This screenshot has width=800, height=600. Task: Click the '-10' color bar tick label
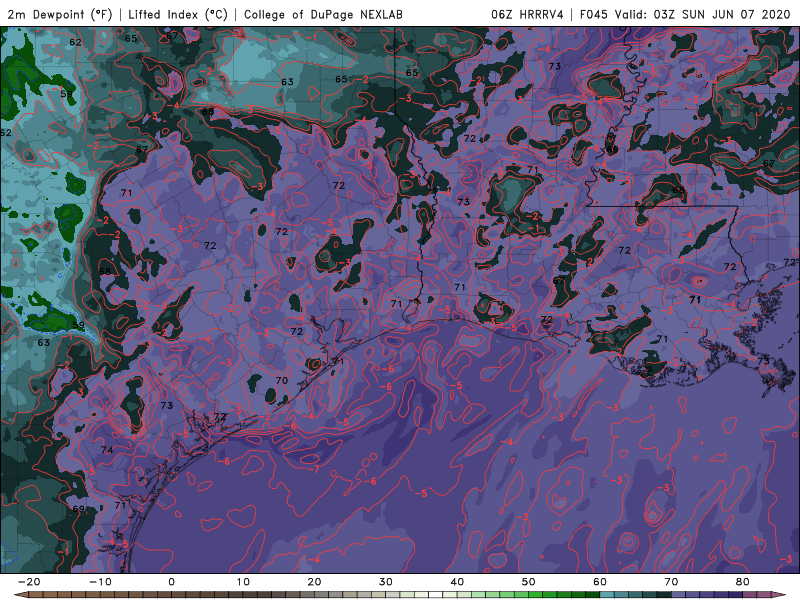point(99,582)
